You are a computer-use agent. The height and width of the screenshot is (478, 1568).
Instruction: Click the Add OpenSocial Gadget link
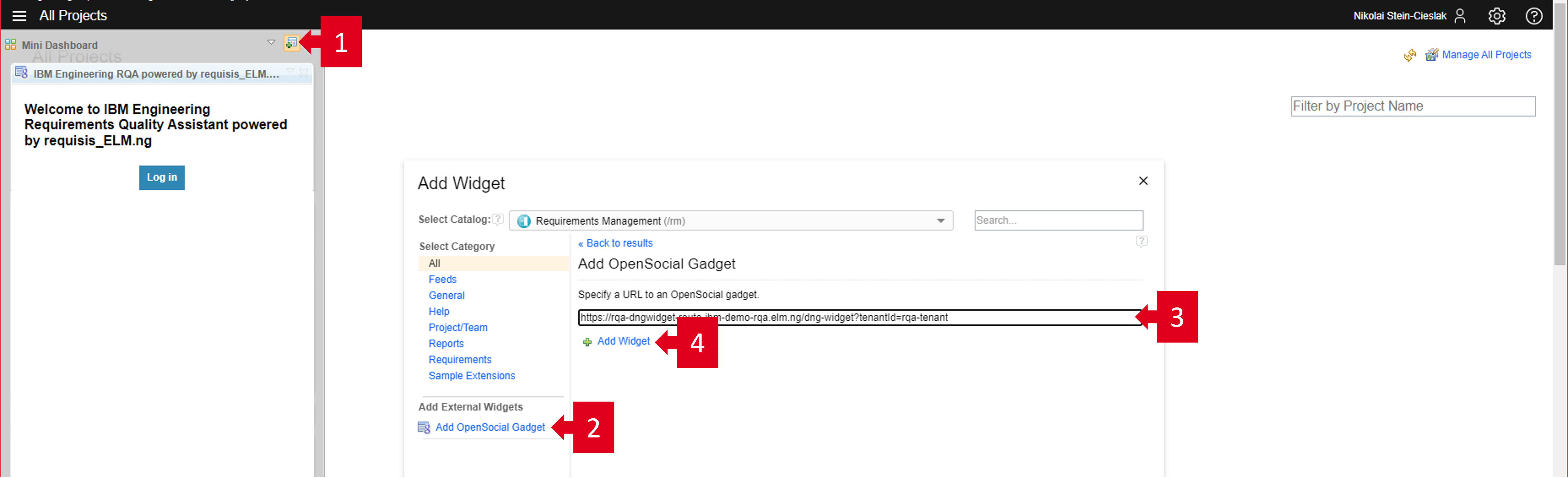(490, 427)
